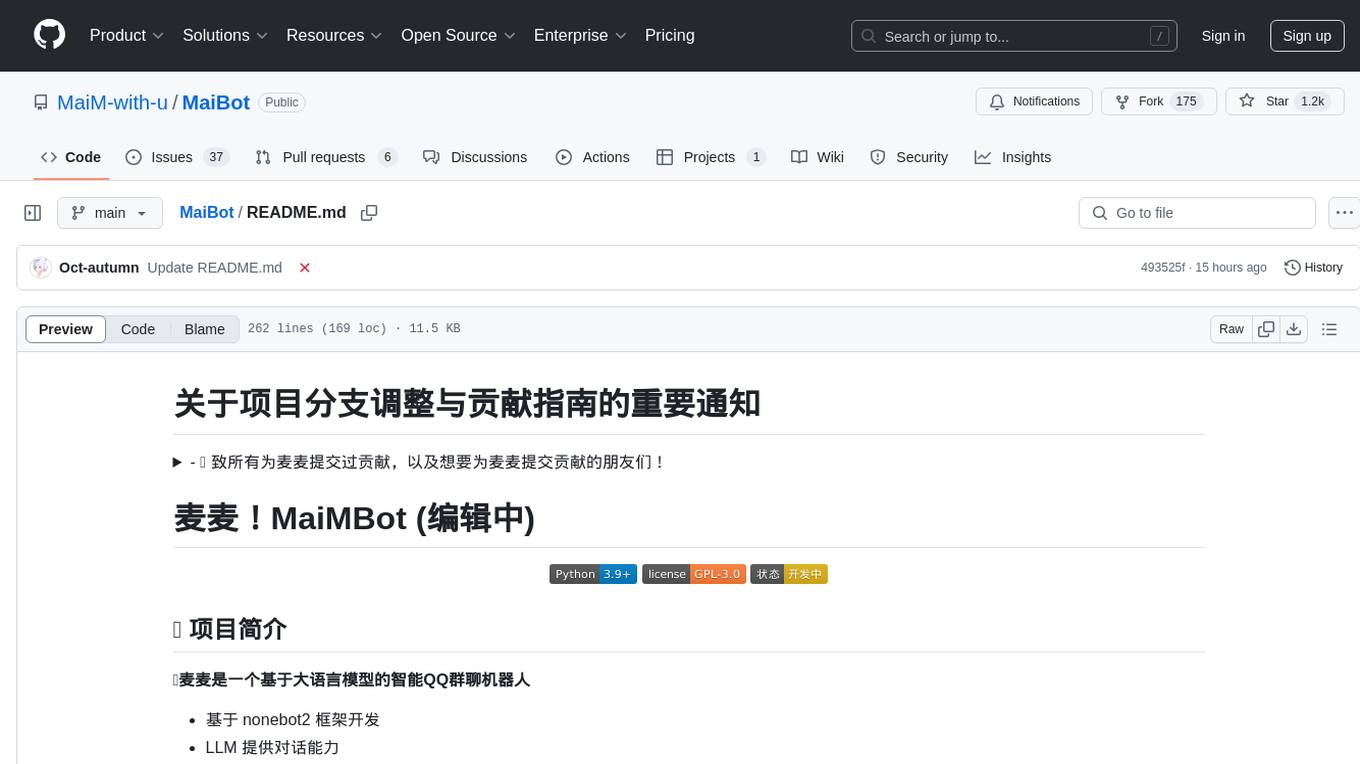Click MaiBot in the file breadcrumb

206,213
